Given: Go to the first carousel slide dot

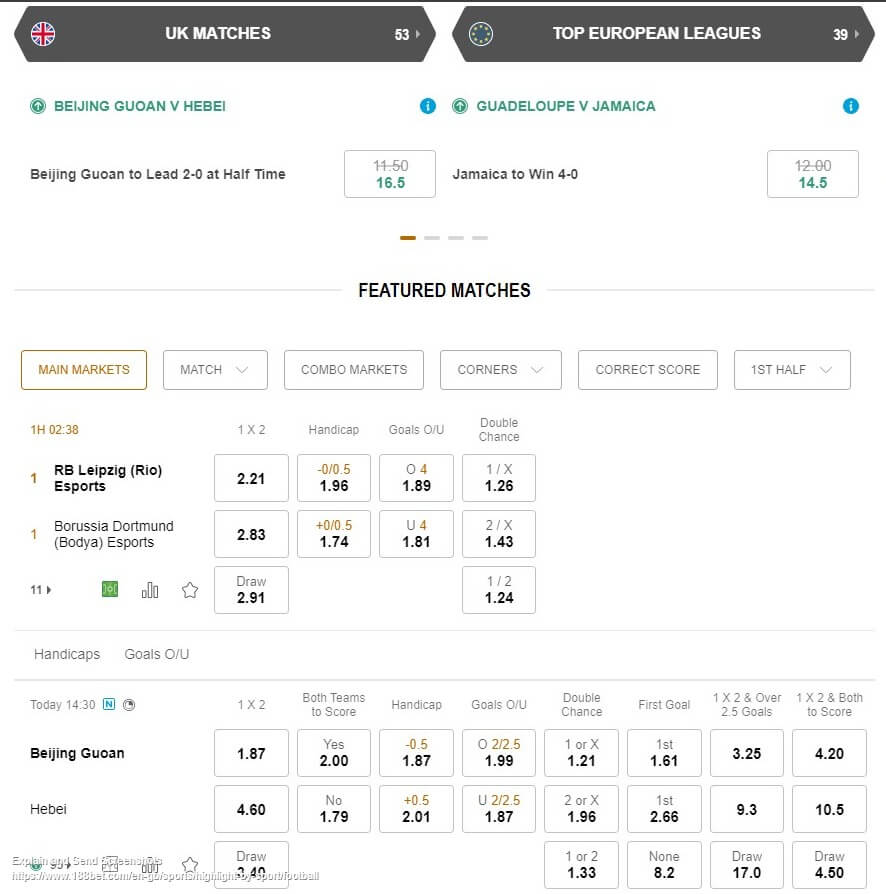Looking at the screenshot, I should pyautogui.click(x=408, y=238).
